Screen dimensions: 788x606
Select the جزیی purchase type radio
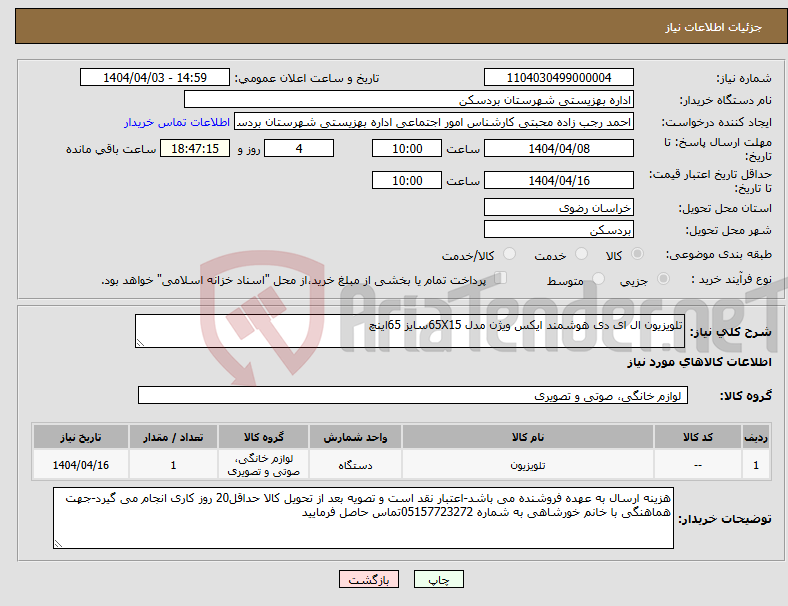(x=663, y=279)
